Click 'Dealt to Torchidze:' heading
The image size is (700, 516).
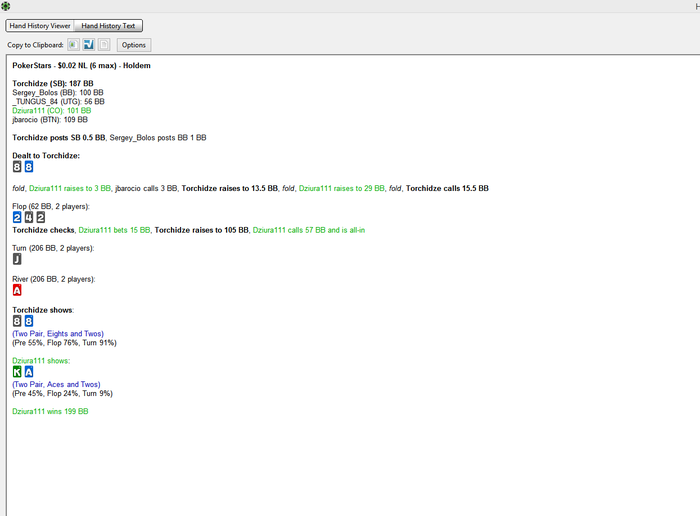coord(46,155)
